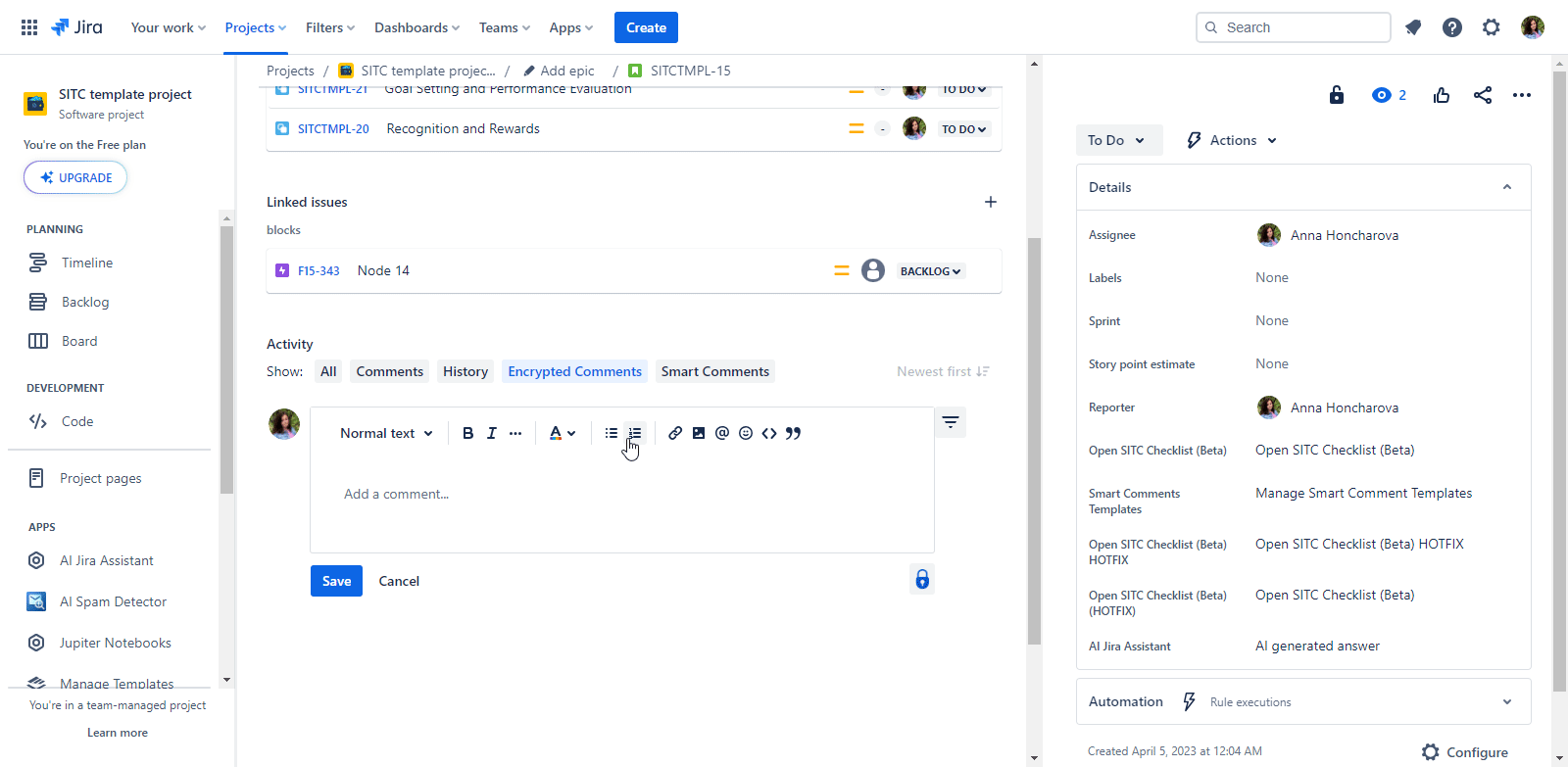Open the F15-343 linked issue
The image size is (1568, 767).
point(318,271)
